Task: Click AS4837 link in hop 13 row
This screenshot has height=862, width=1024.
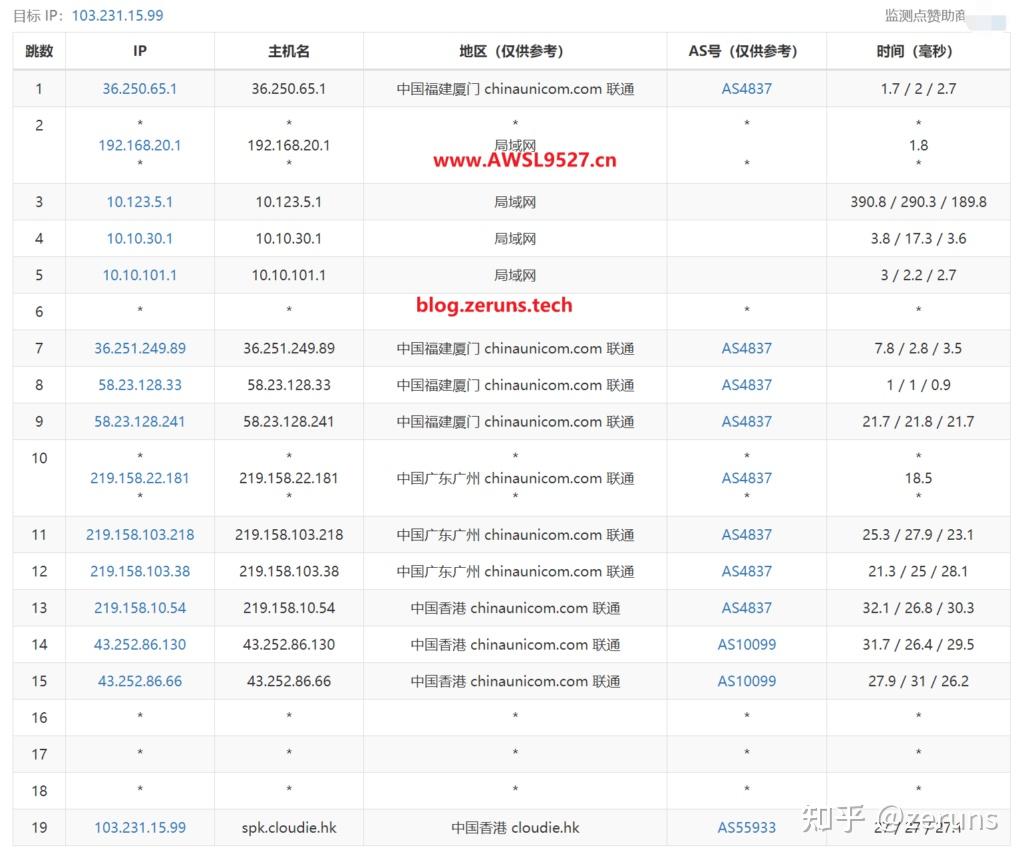Action: (x=746, y=607)
